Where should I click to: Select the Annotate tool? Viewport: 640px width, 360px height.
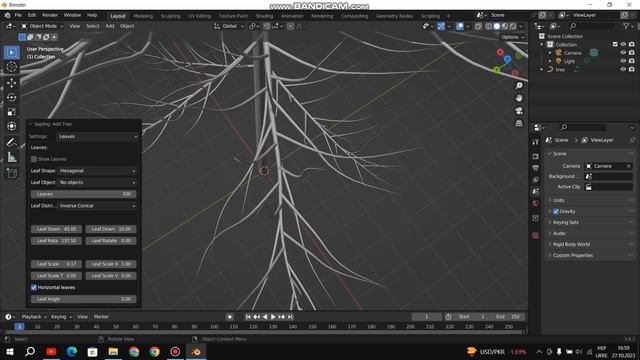[x=11, y=142]
